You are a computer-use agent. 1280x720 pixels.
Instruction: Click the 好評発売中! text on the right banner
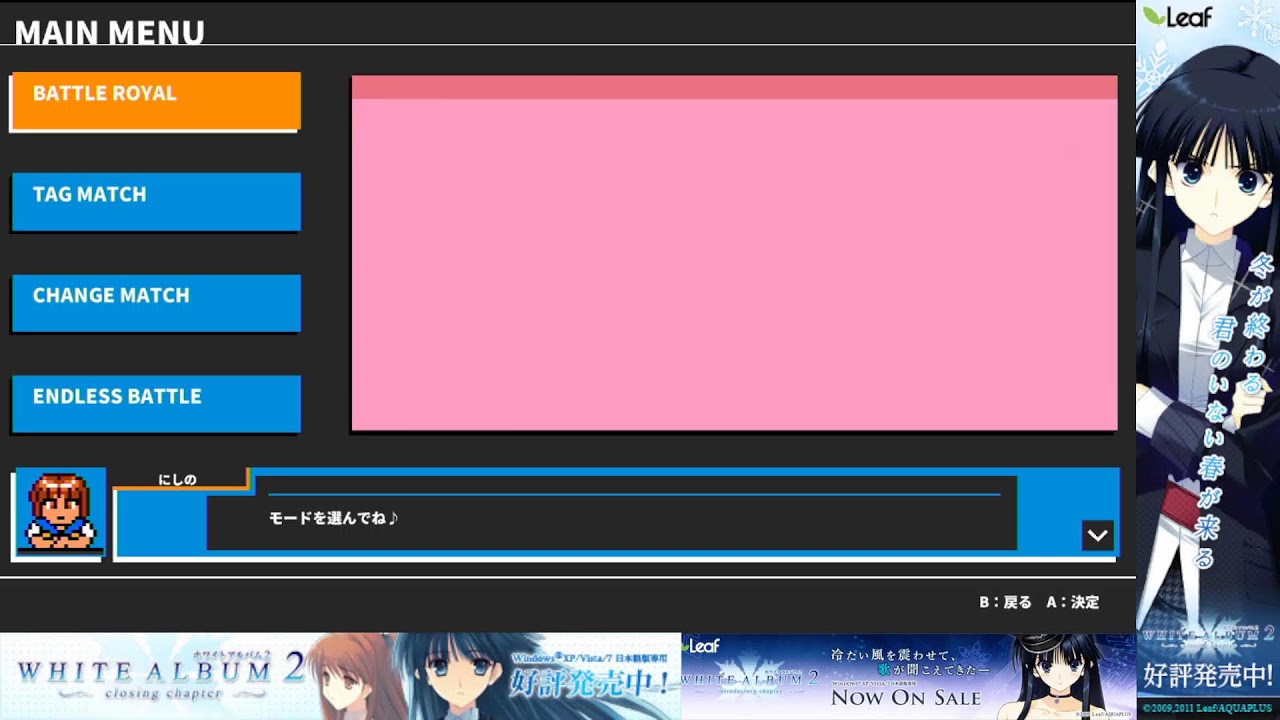[x=1208, y=676]
